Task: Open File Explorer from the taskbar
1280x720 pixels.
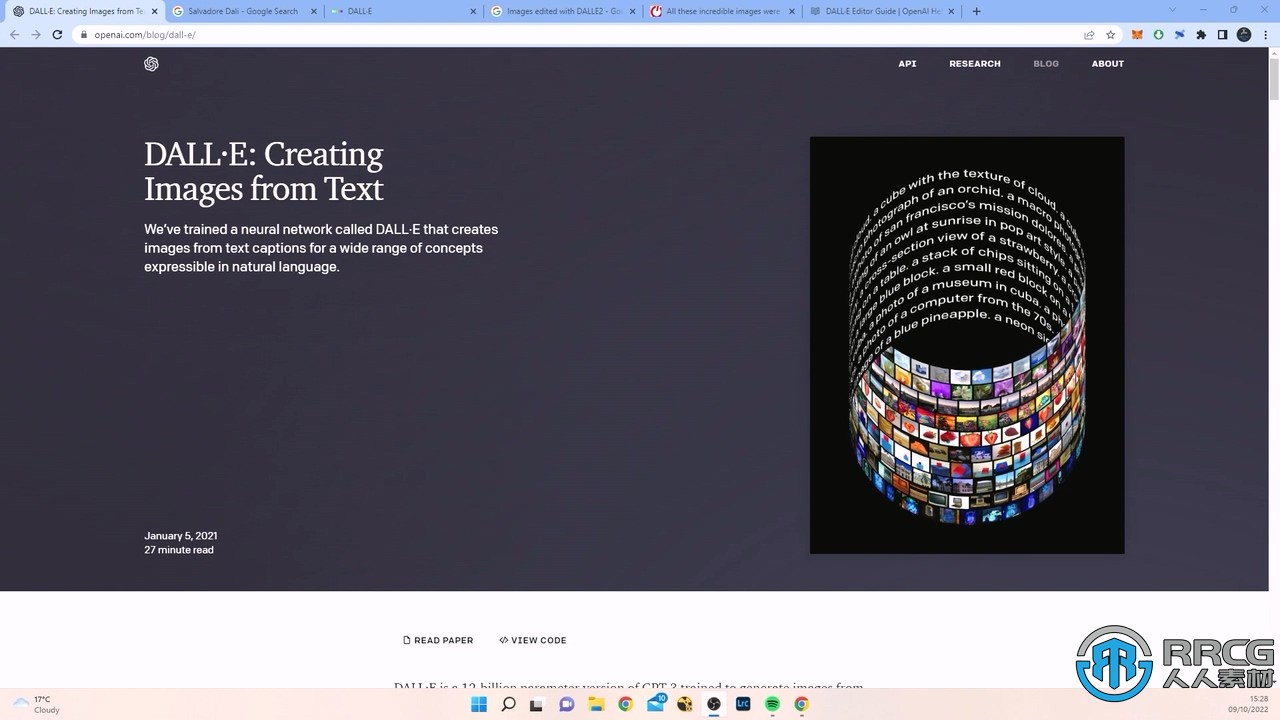Action: [596, 704]
